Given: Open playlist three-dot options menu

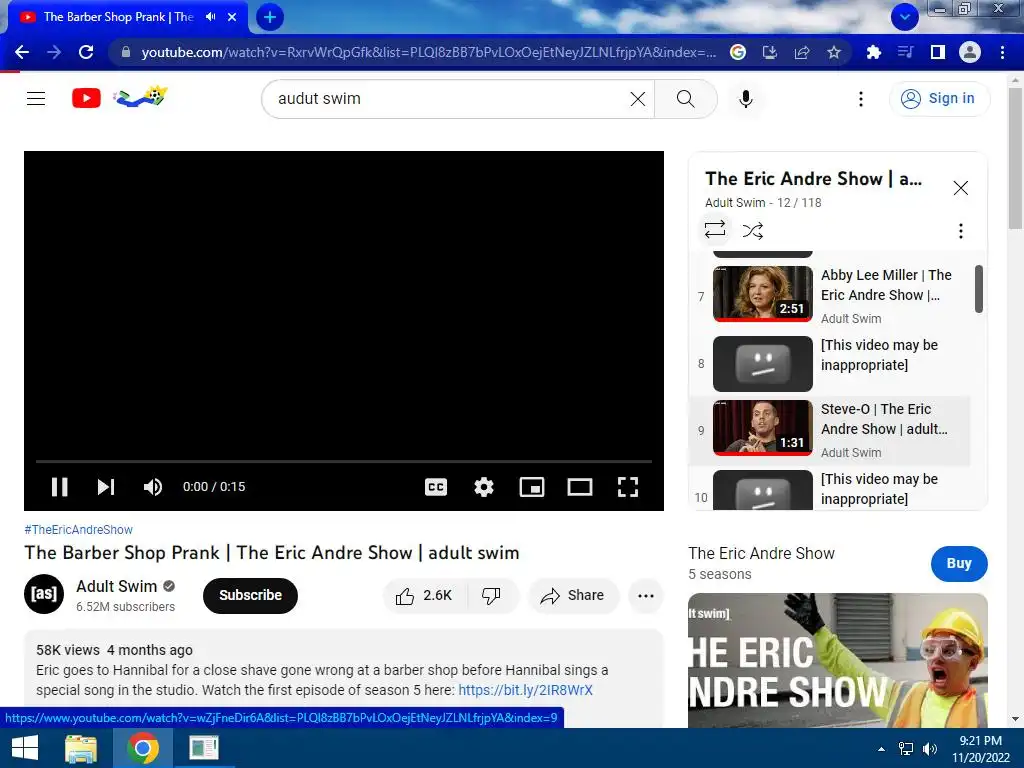Looking at the screenshot, I should [x=960, y=231].
